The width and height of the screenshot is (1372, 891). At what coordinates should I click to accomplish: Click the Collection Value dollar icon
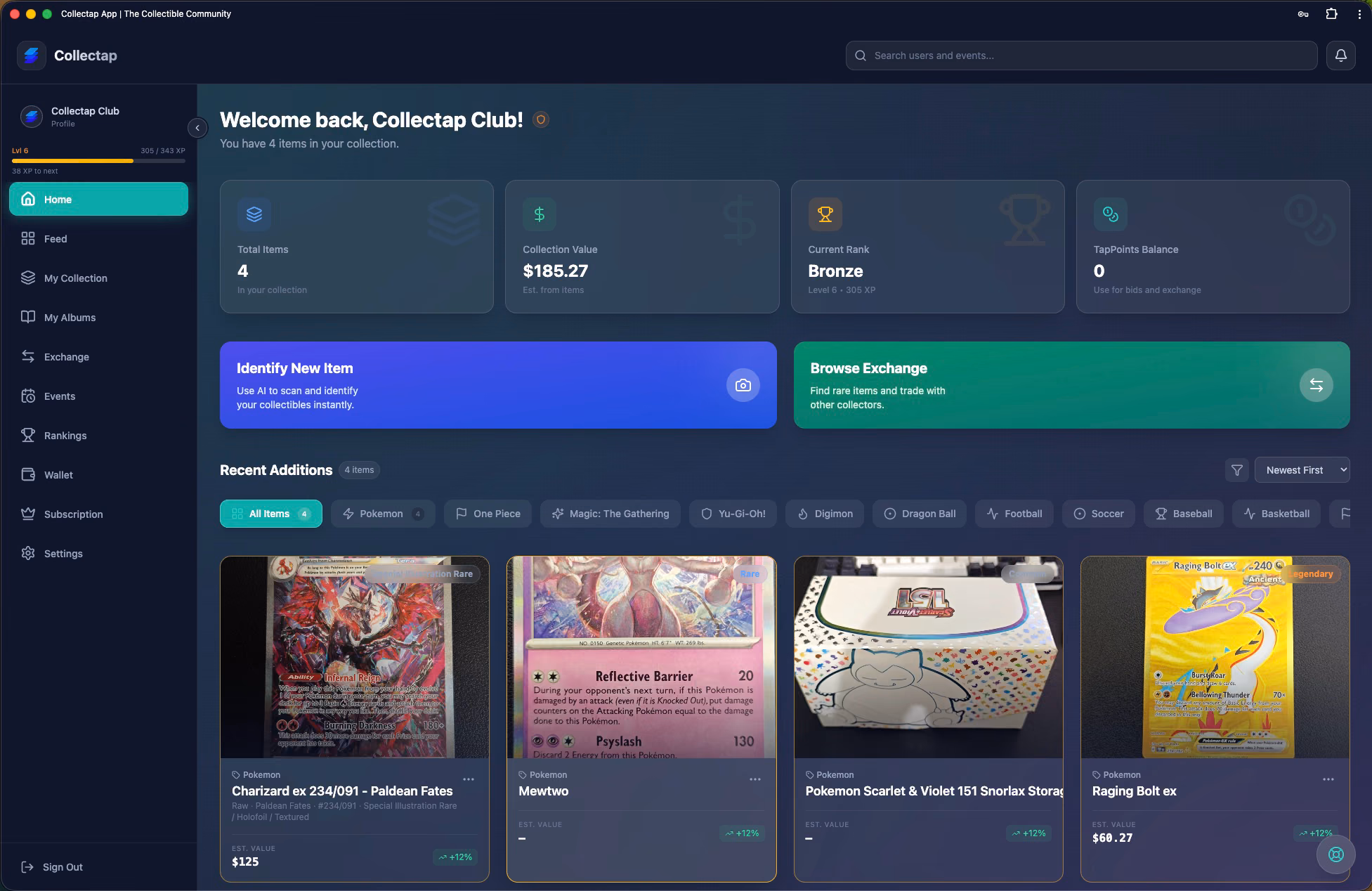click(540, 214)
